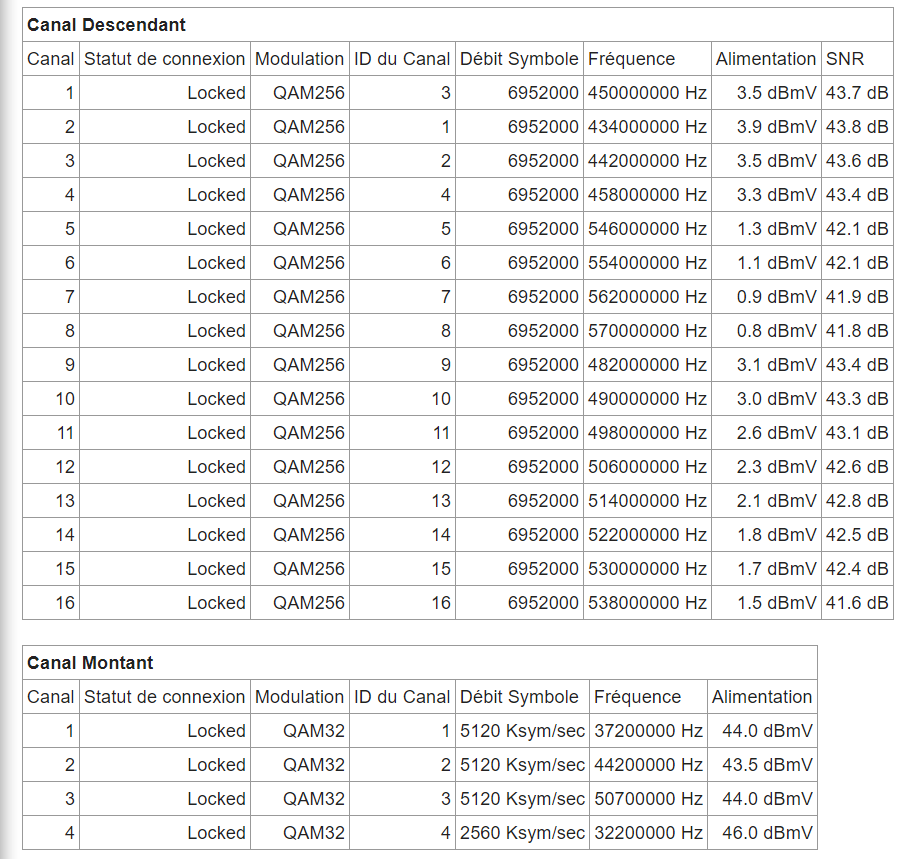Select power value '3.0 dBmV'

coord(776,399)
